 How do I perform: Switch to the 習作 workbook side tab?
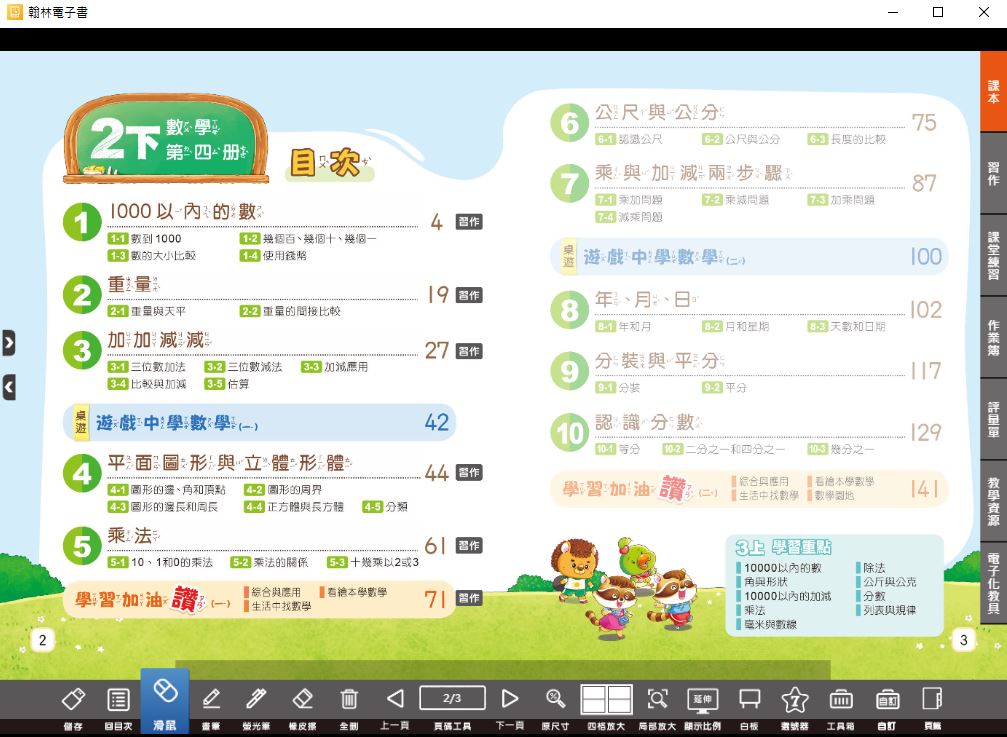994,173
